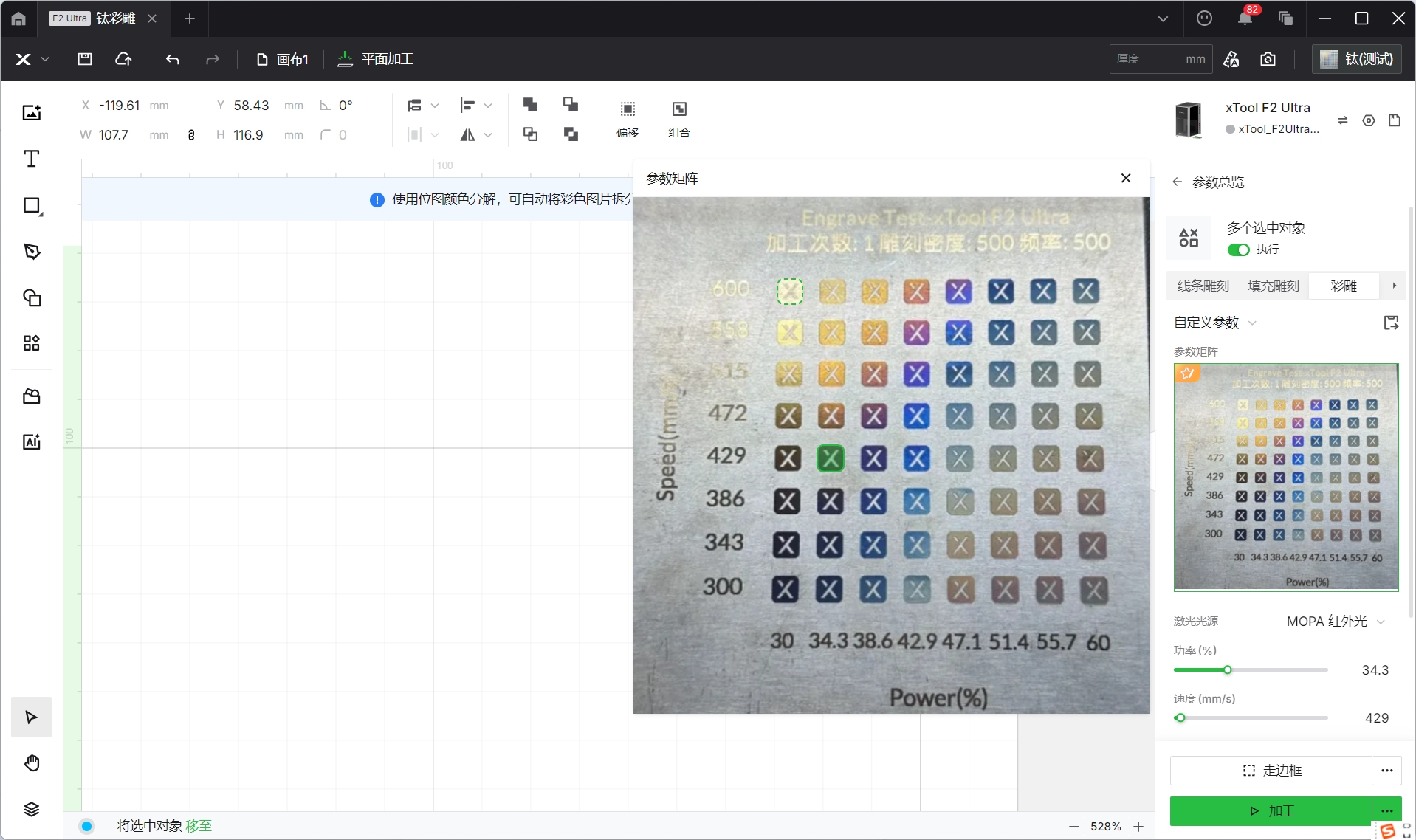1416x840 pixels.
Task: Open the 平面加工 processing mode selector
Action: 375,59
